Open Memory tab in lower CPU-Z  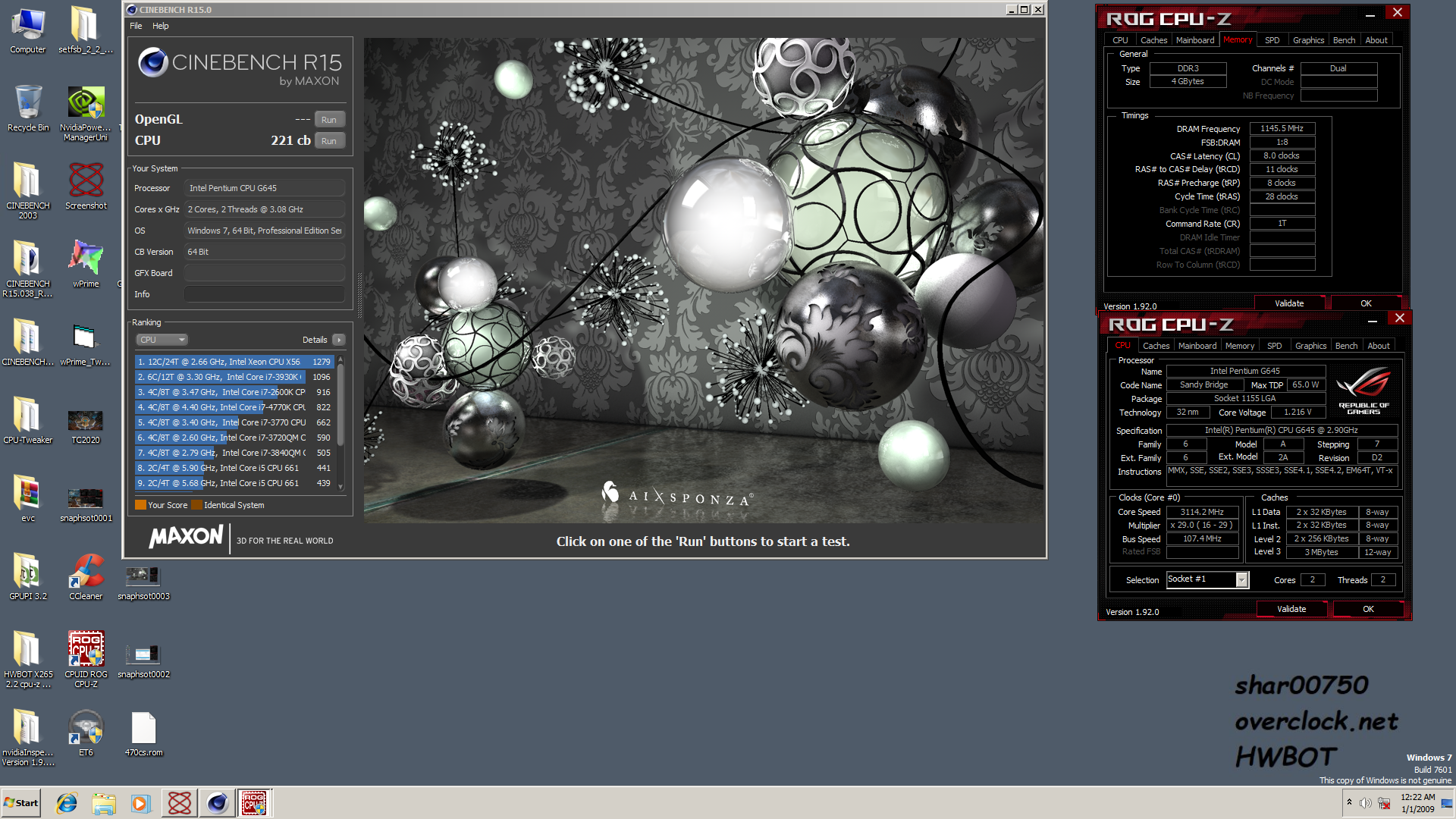[x=1240, y=346]
